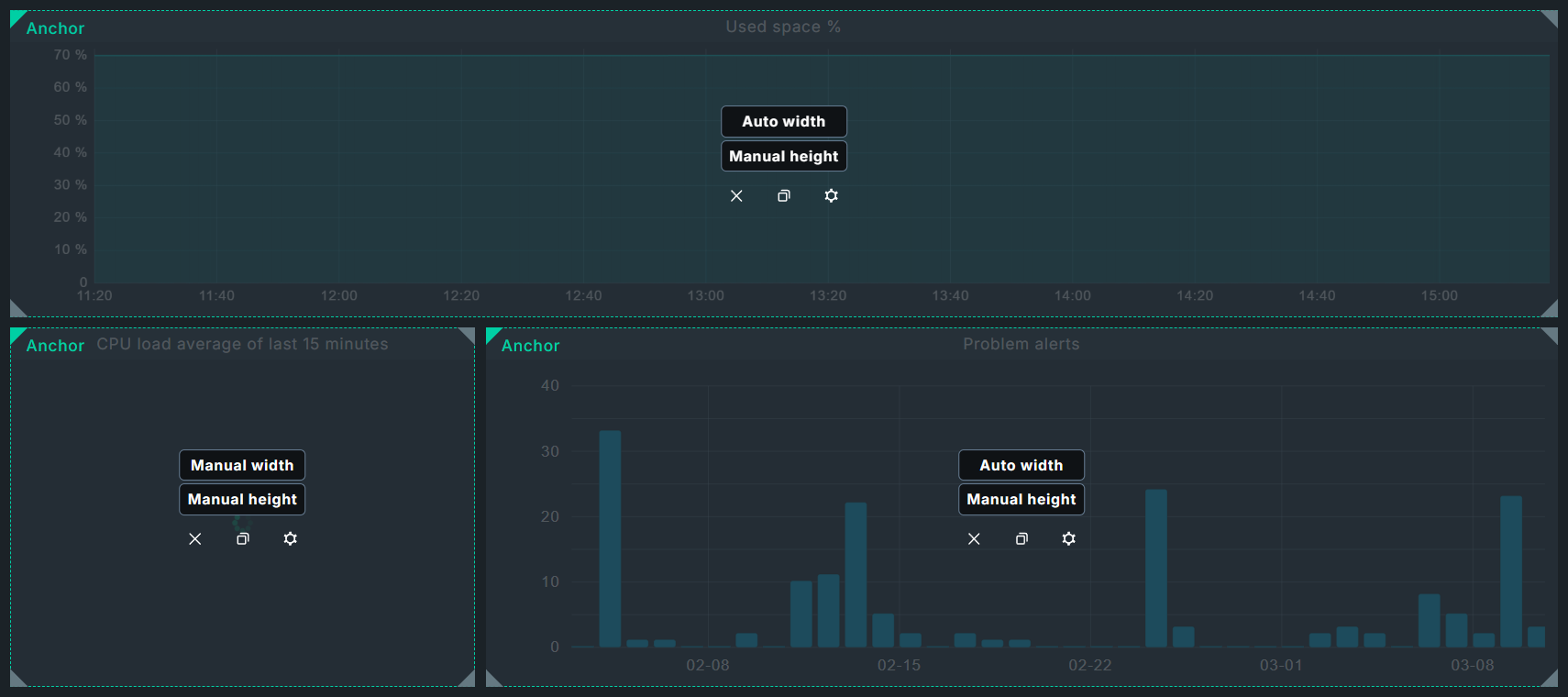The height and width of the screenshot is (697, 1568).
Task: Click the 02-15 date label in Problem alerts
Action: pos(899,665)
